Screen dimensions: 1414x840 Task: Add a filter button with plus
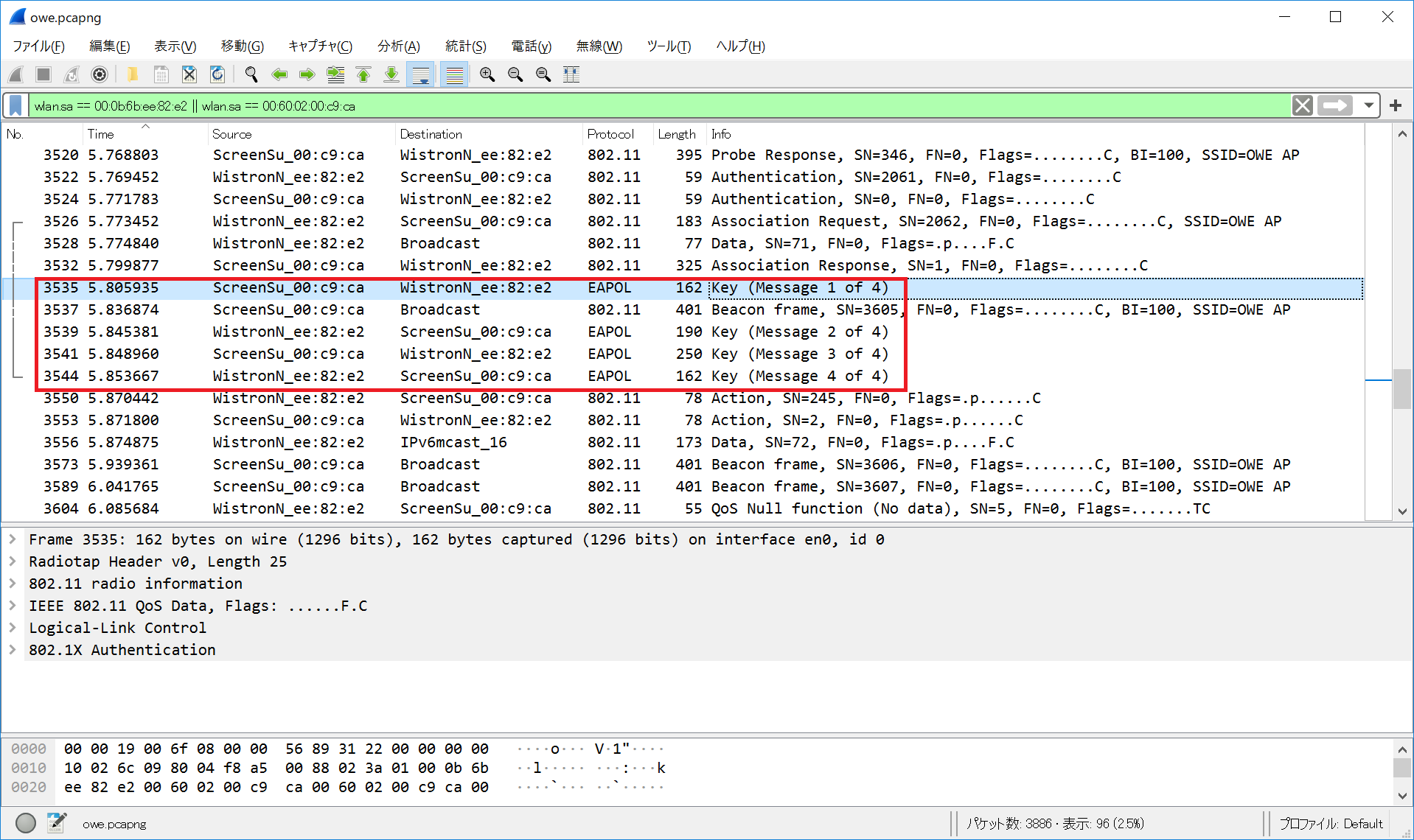click(1396, 105)
